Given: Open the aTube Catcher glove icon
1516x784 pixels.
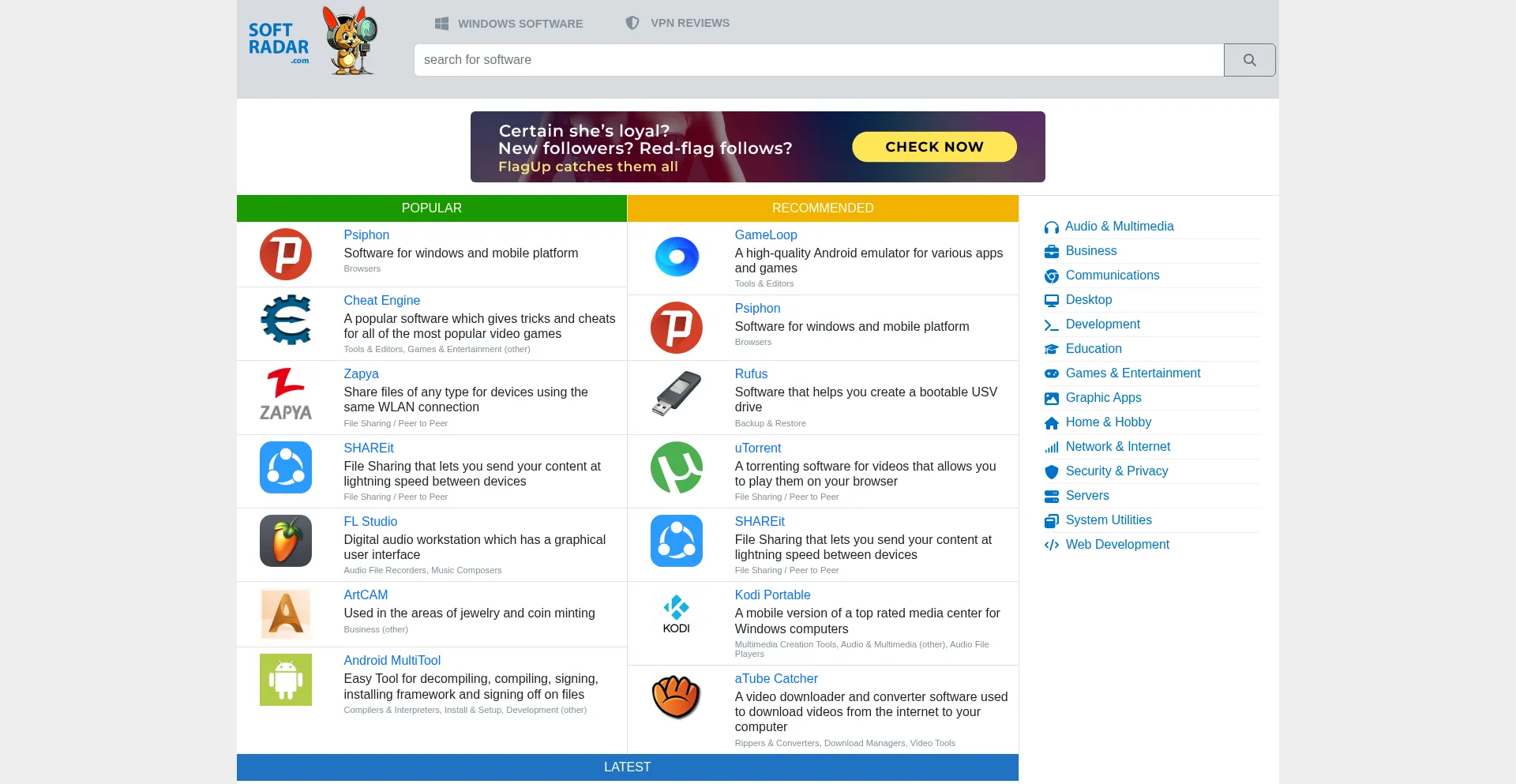Looking at the screenshot, I should 677,698.
